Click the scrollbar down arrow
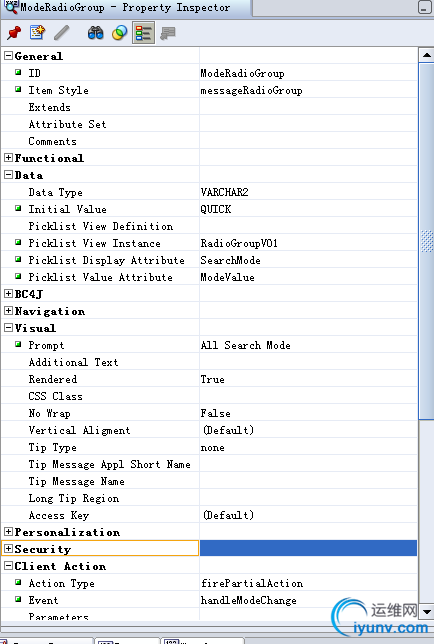 [x=426, y=612]
